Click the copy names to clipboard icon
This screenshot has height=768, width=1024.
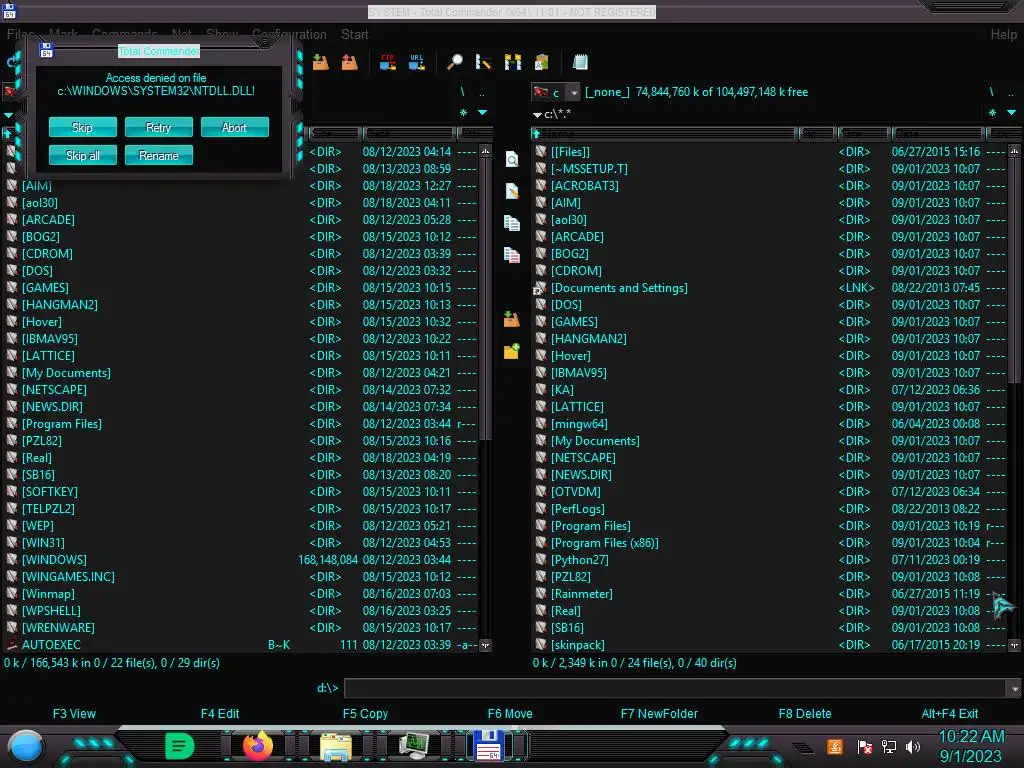point(541,62)
